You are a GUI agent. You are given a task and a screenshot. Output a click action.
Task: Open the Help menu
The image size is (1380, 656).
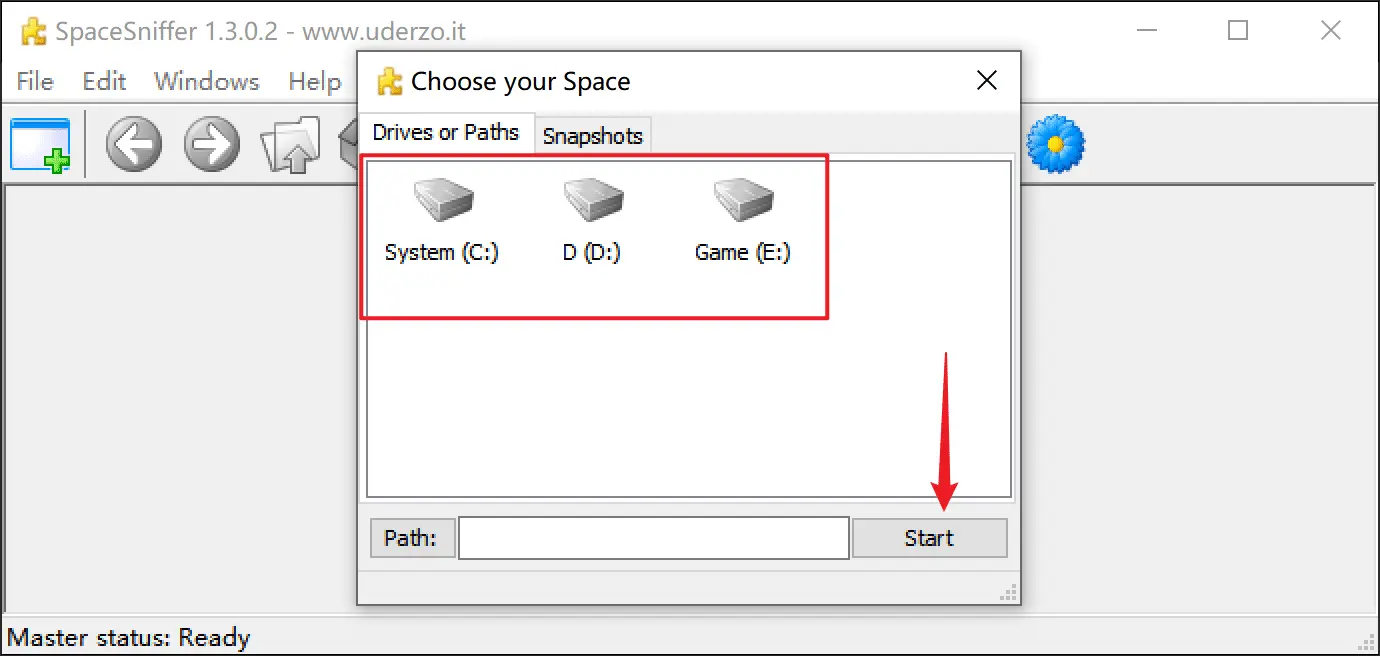point(314,81)
